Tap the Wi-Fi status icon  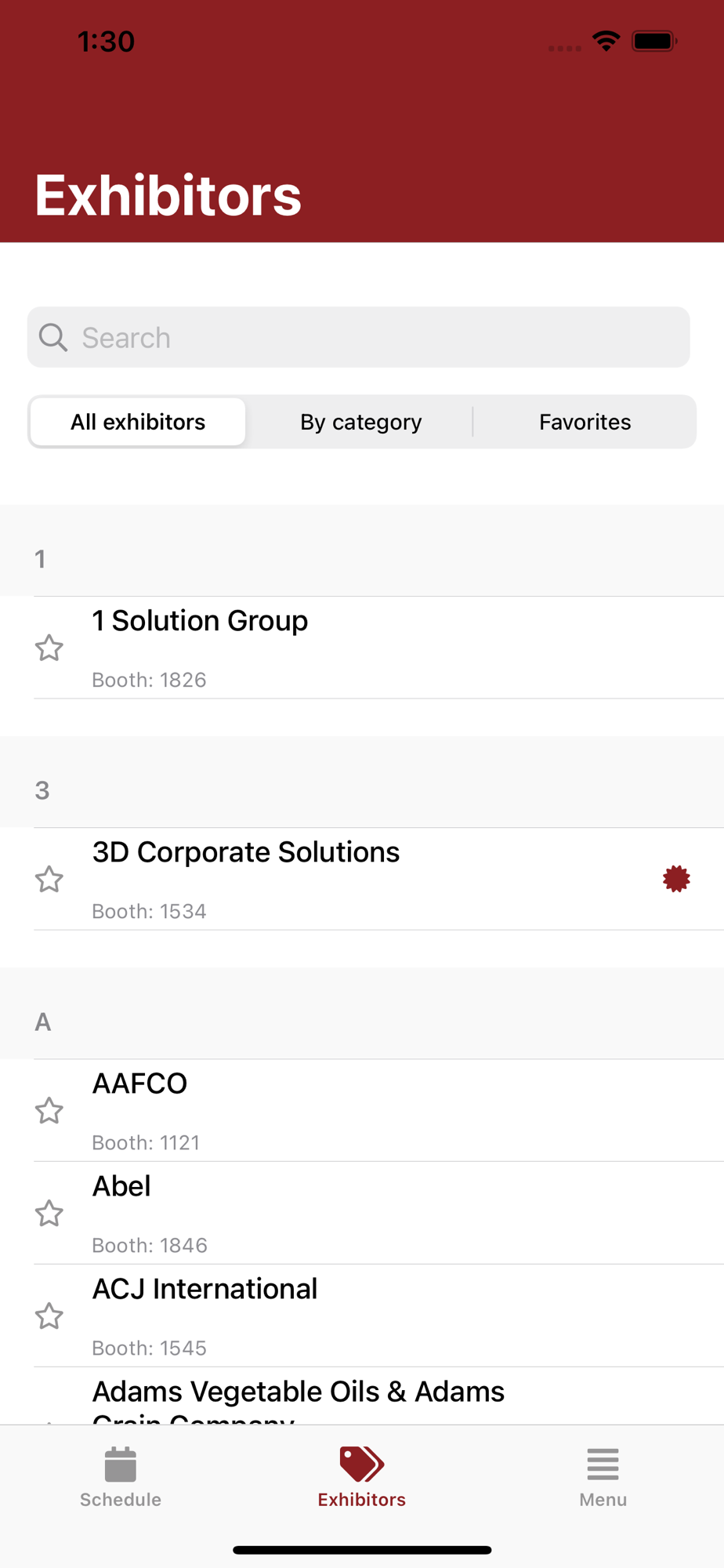click(606, 41)
